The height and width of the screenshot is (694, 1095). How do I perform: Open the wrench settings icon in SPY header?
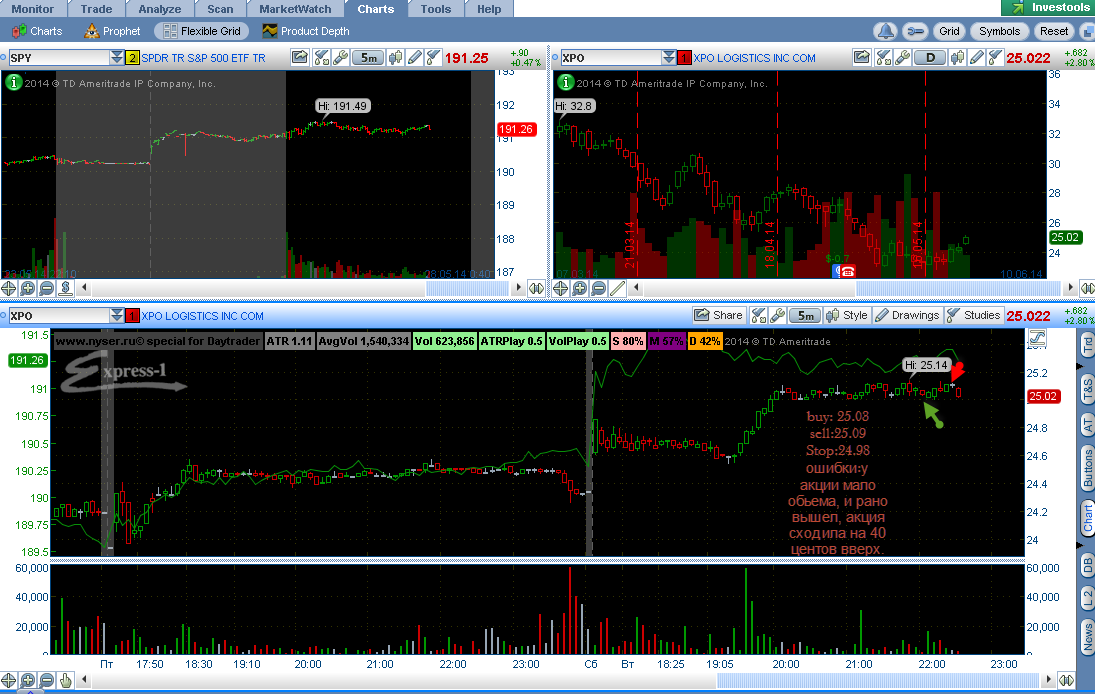click(340, 57)
